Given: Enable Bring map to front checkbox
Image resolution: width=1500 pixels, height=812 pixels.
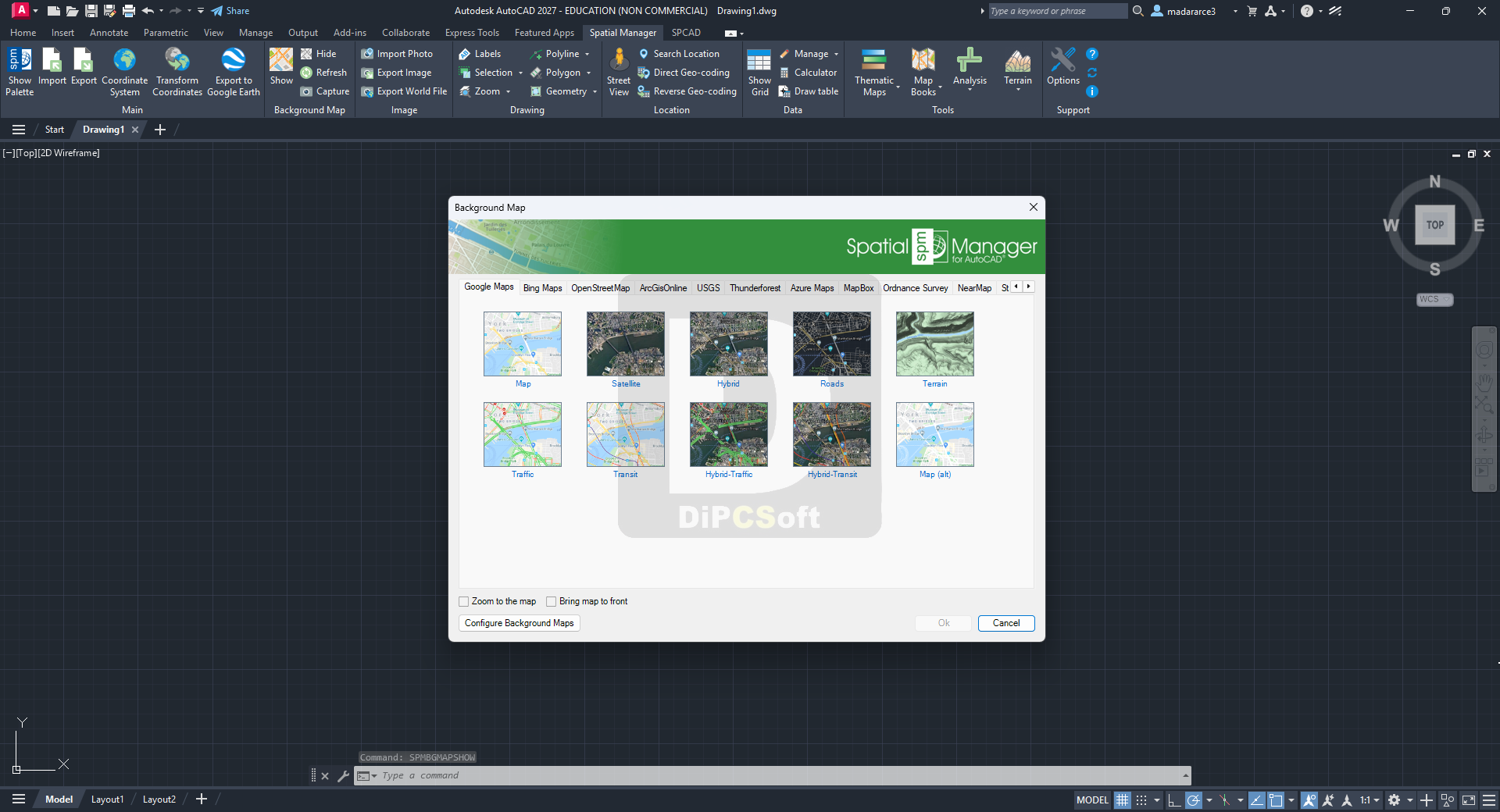Looking at the screenshot, I should (x=552, y=602).
